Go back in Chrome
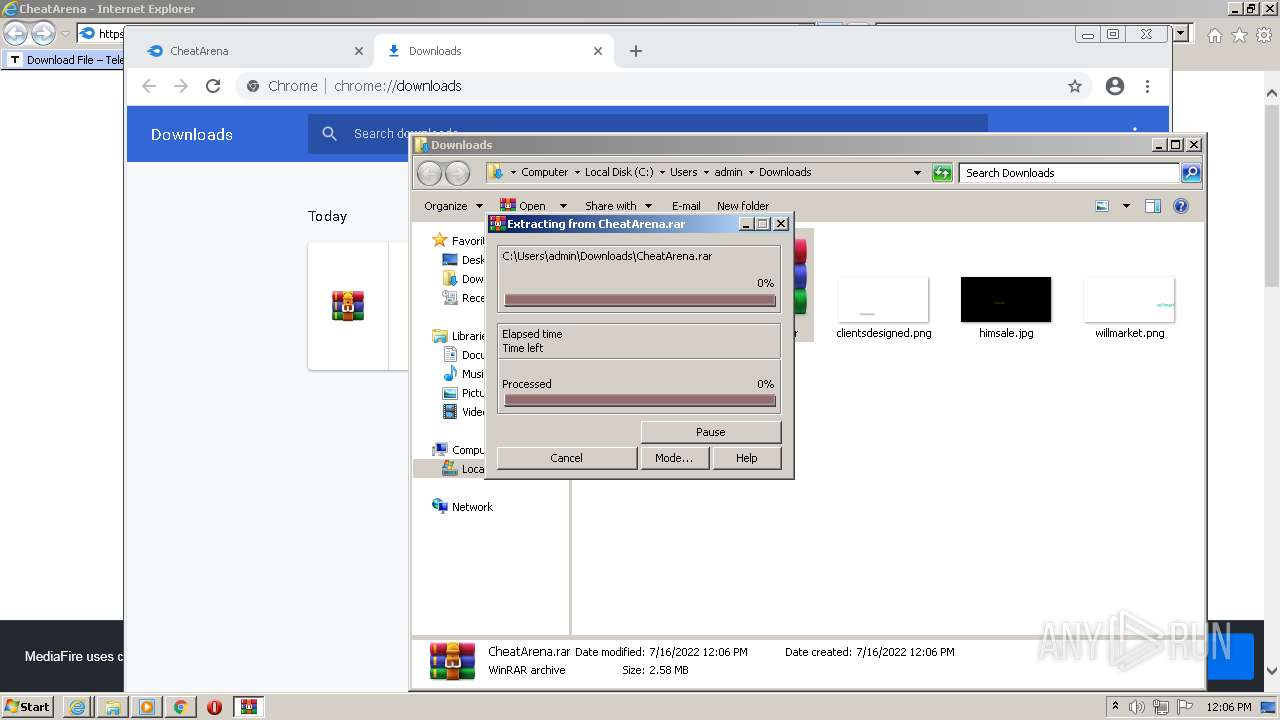1280x720 pixels. [x=149, y=86]
